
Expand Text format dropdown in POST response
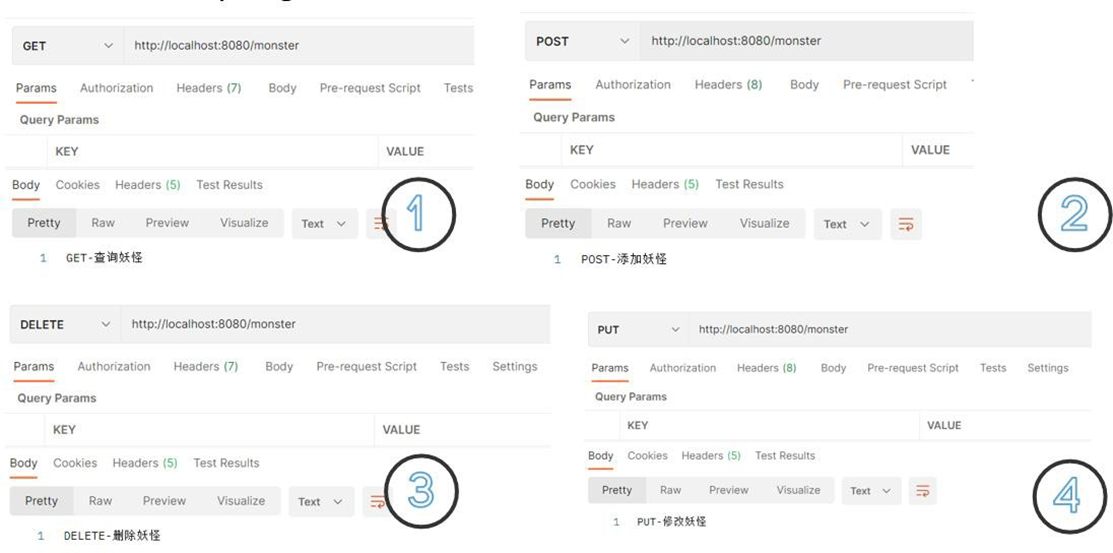coord(848,224)
